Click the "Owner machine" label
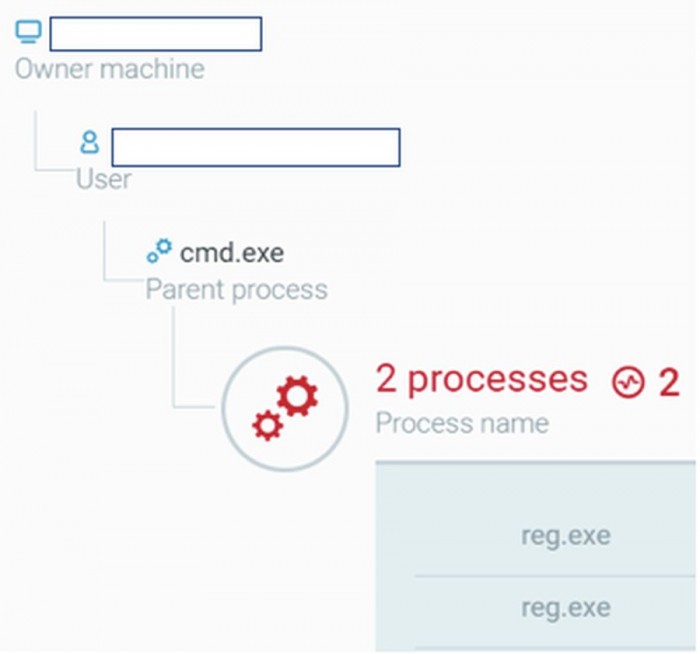700x654 pixels. pos(109,69)
